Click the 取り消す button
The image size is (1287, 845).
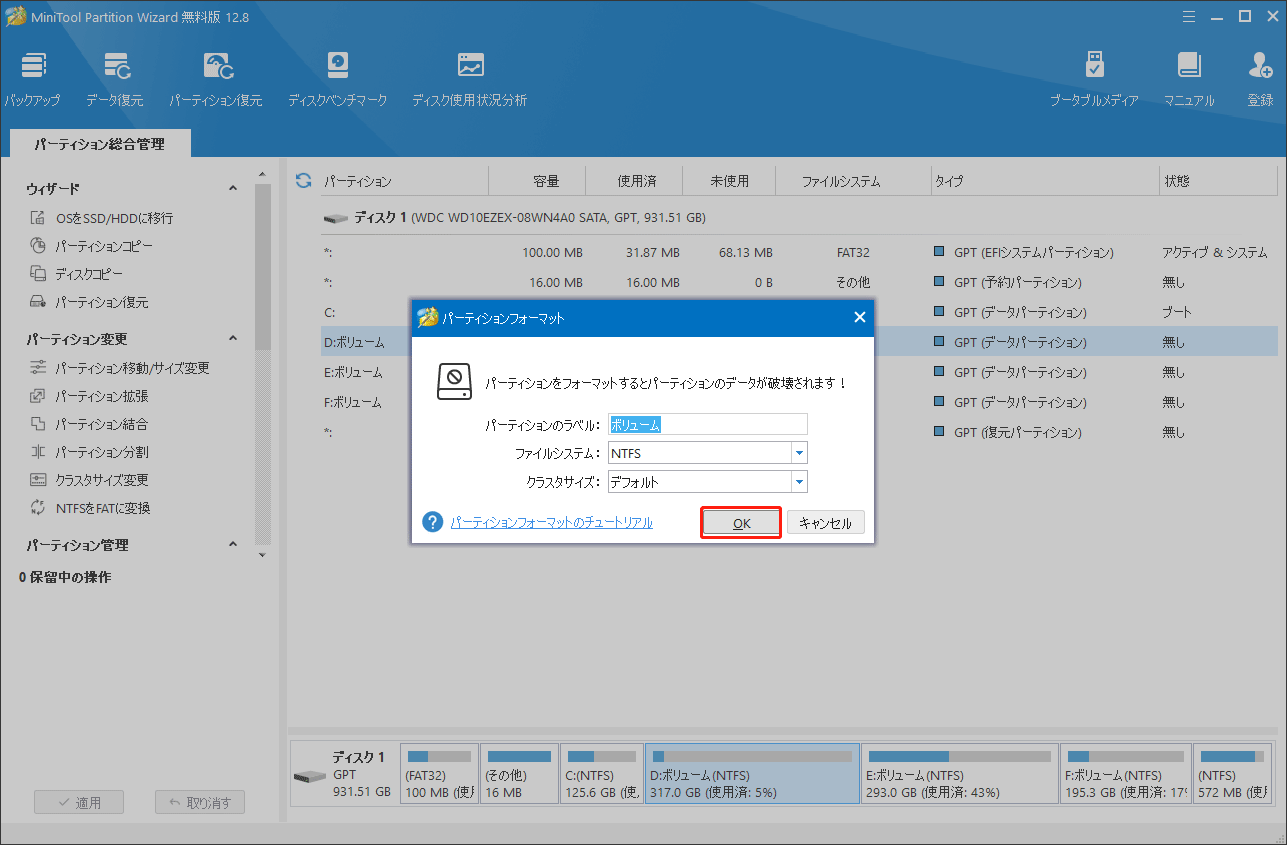(200, 802)
